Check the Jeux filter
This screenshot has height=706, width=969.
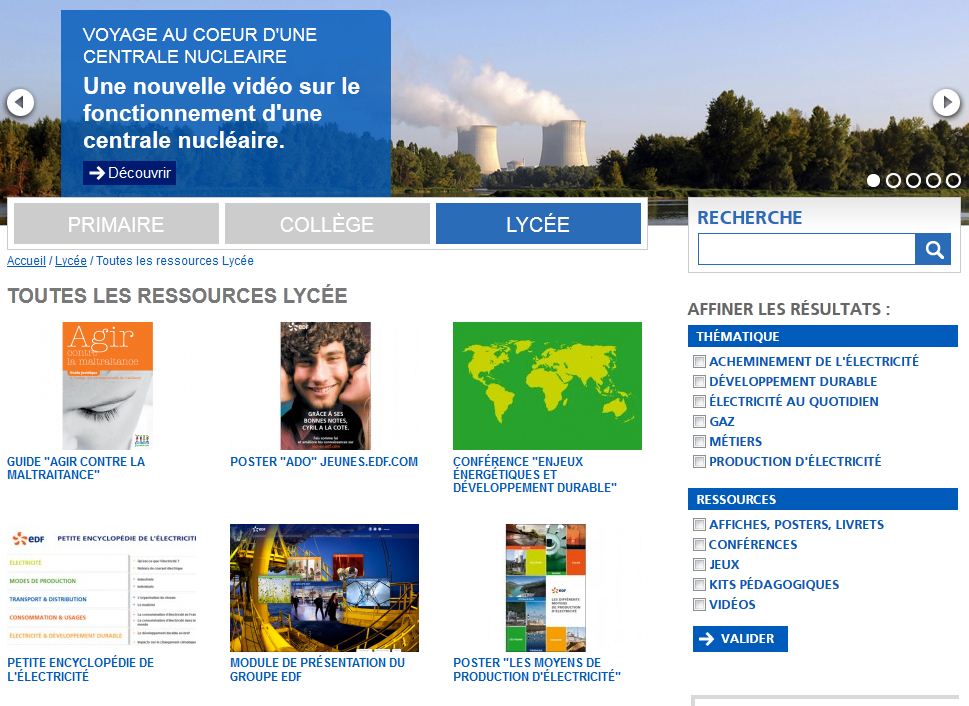(699, 564)
